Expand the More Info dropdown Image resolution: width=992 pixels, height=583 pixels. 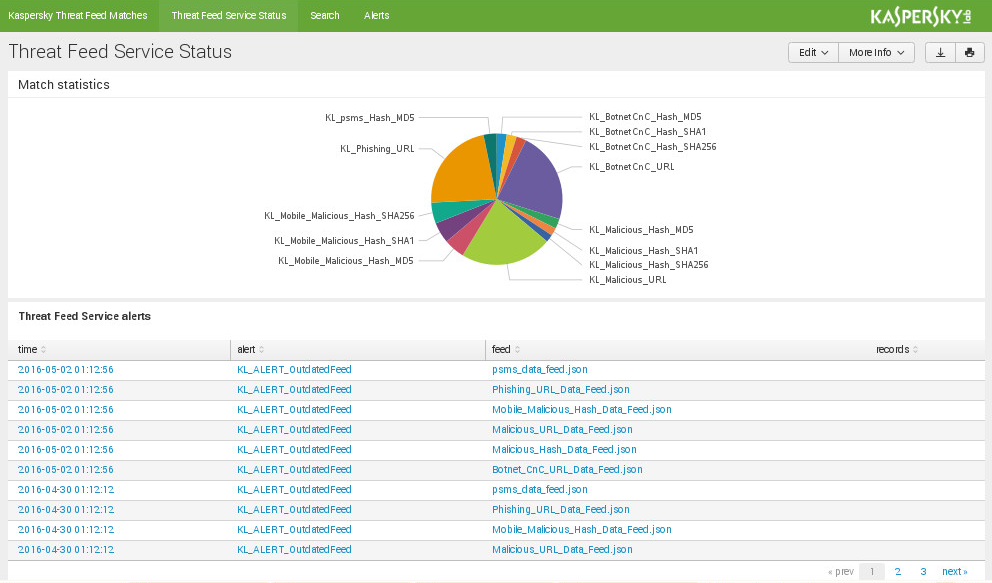pyautogui.click(x=876, y=53)
